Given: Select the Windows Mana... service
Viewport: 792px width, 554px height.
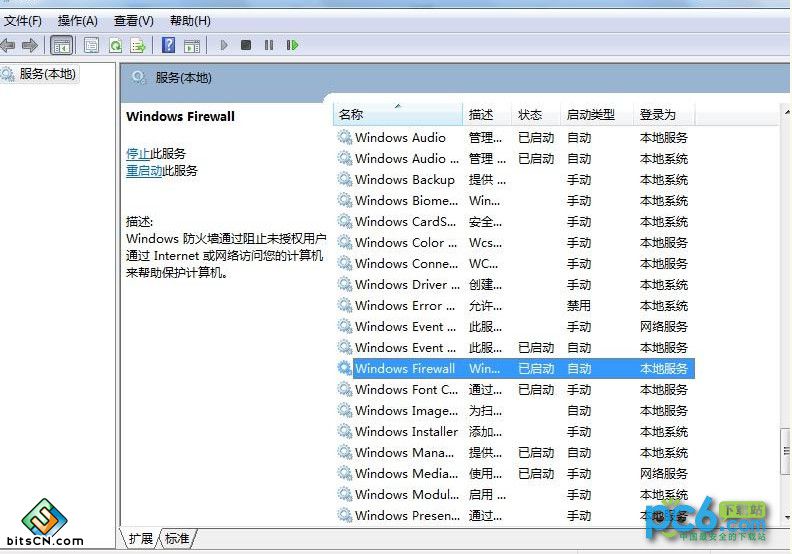Looking at the screenshot, I should tap(514, 452).
